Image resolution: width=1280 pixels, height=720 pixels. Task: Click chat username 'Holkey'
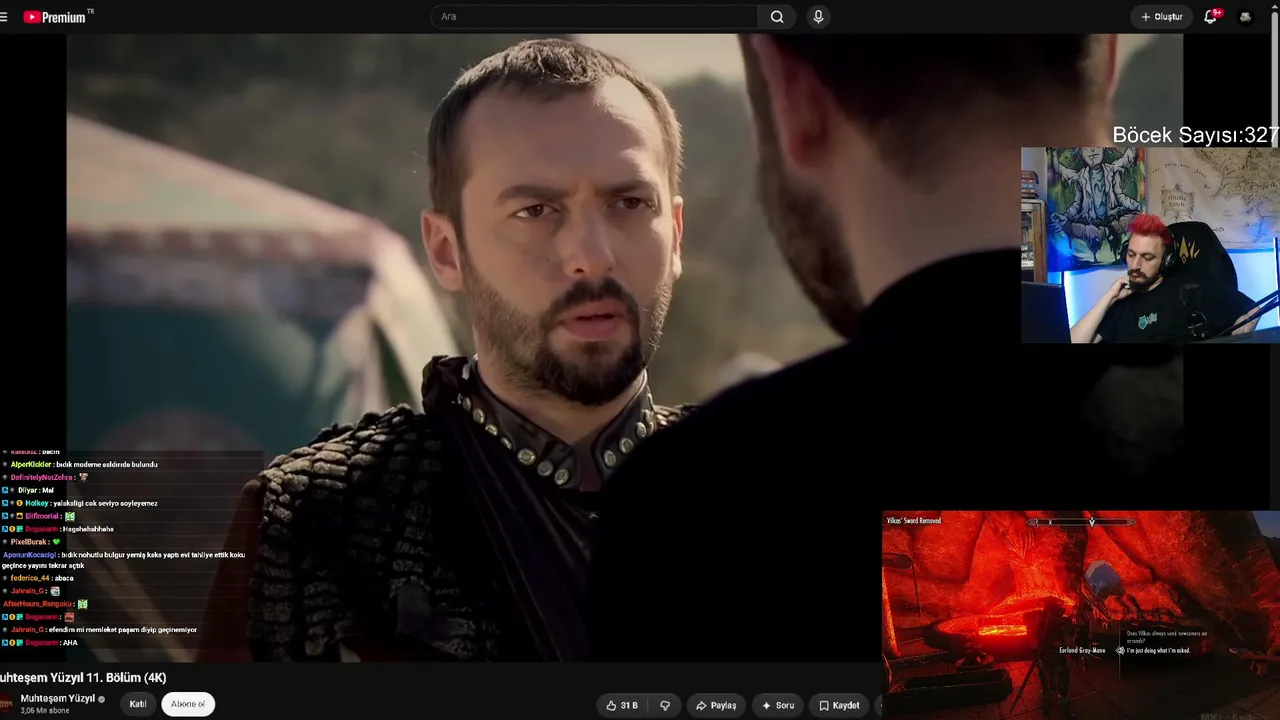click(36, 503)
